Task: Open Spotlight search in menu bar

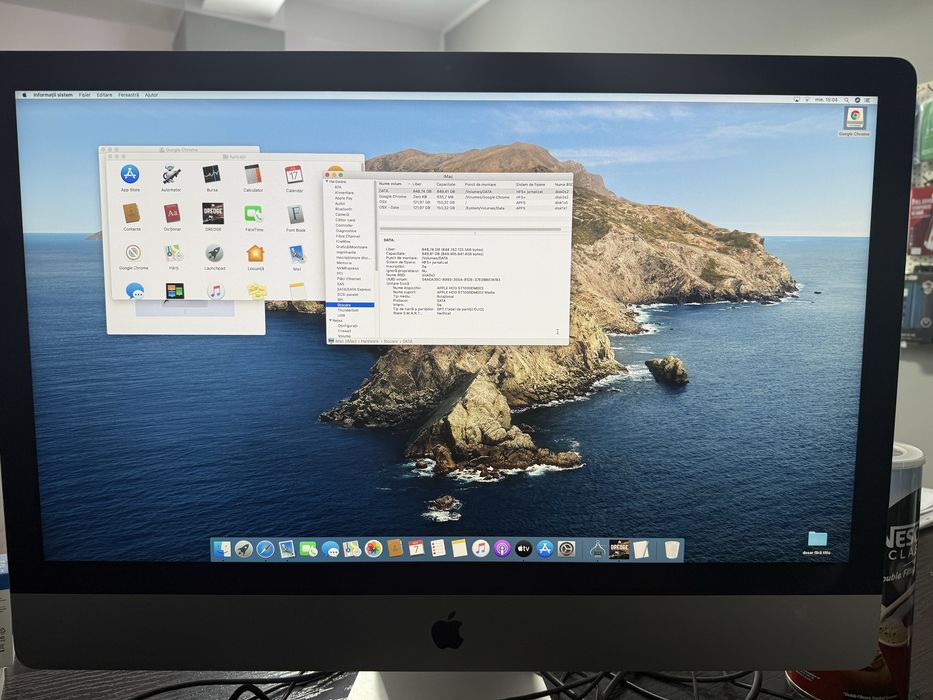Action: (x=846, y=100)
